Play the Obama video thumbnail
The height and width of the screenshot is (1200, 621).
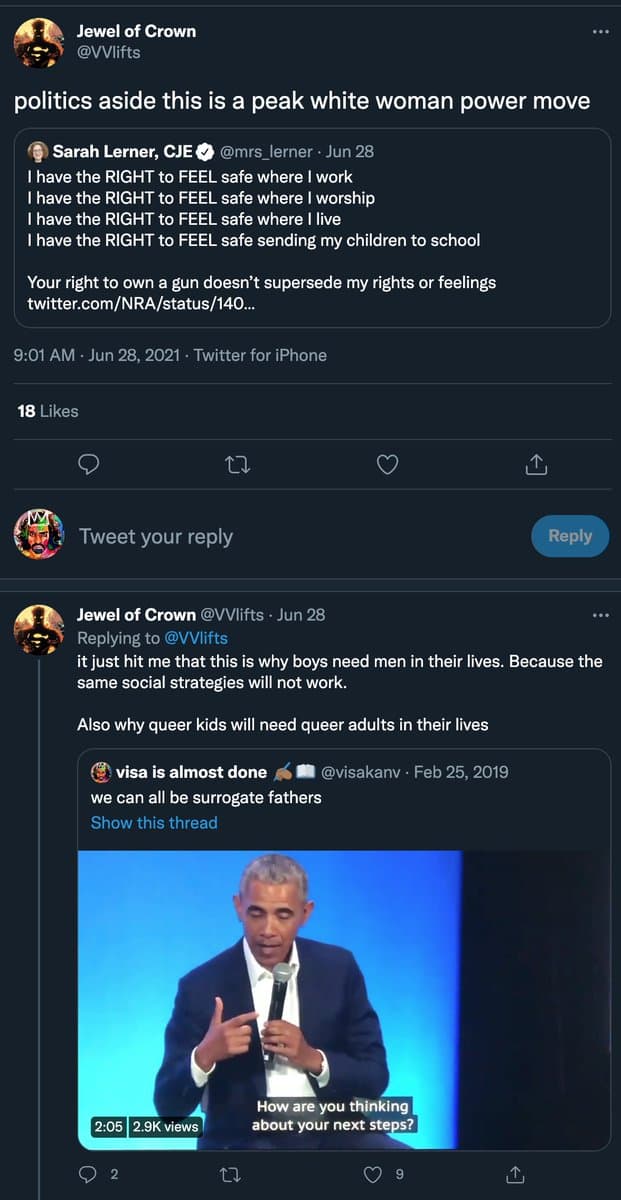343,1000
